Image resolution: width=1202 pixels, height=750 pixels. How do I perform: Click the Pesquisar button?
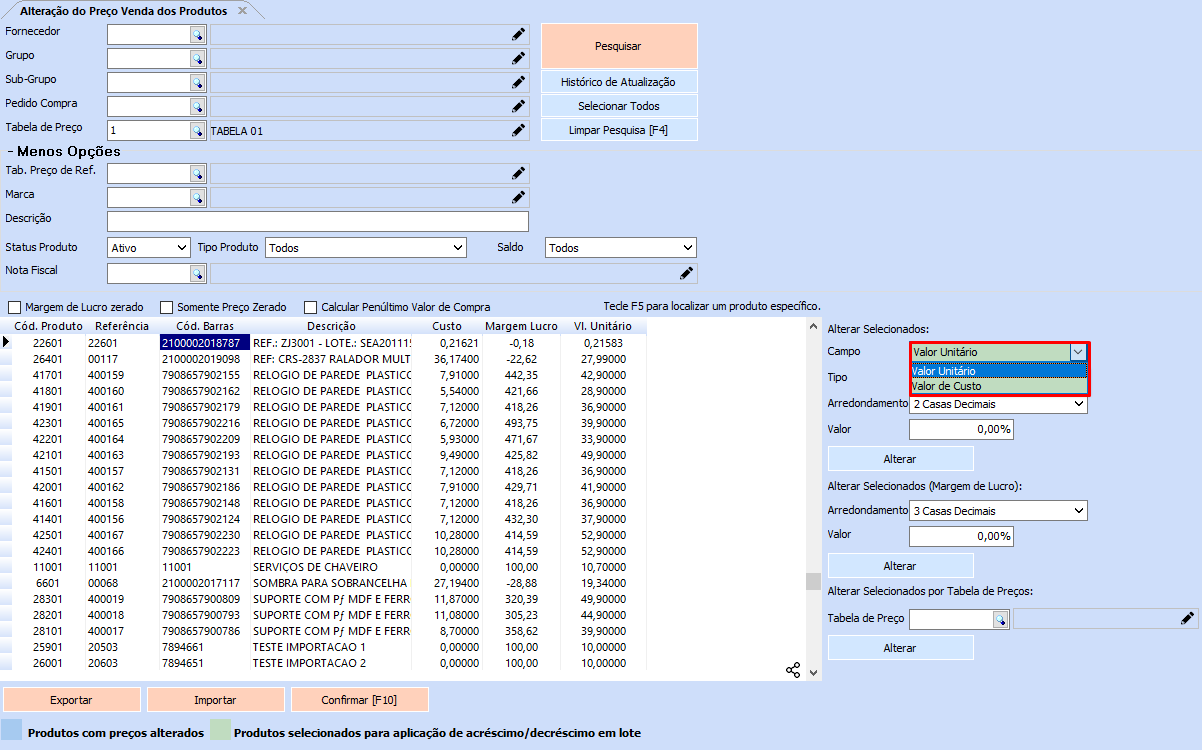[618, 46]
